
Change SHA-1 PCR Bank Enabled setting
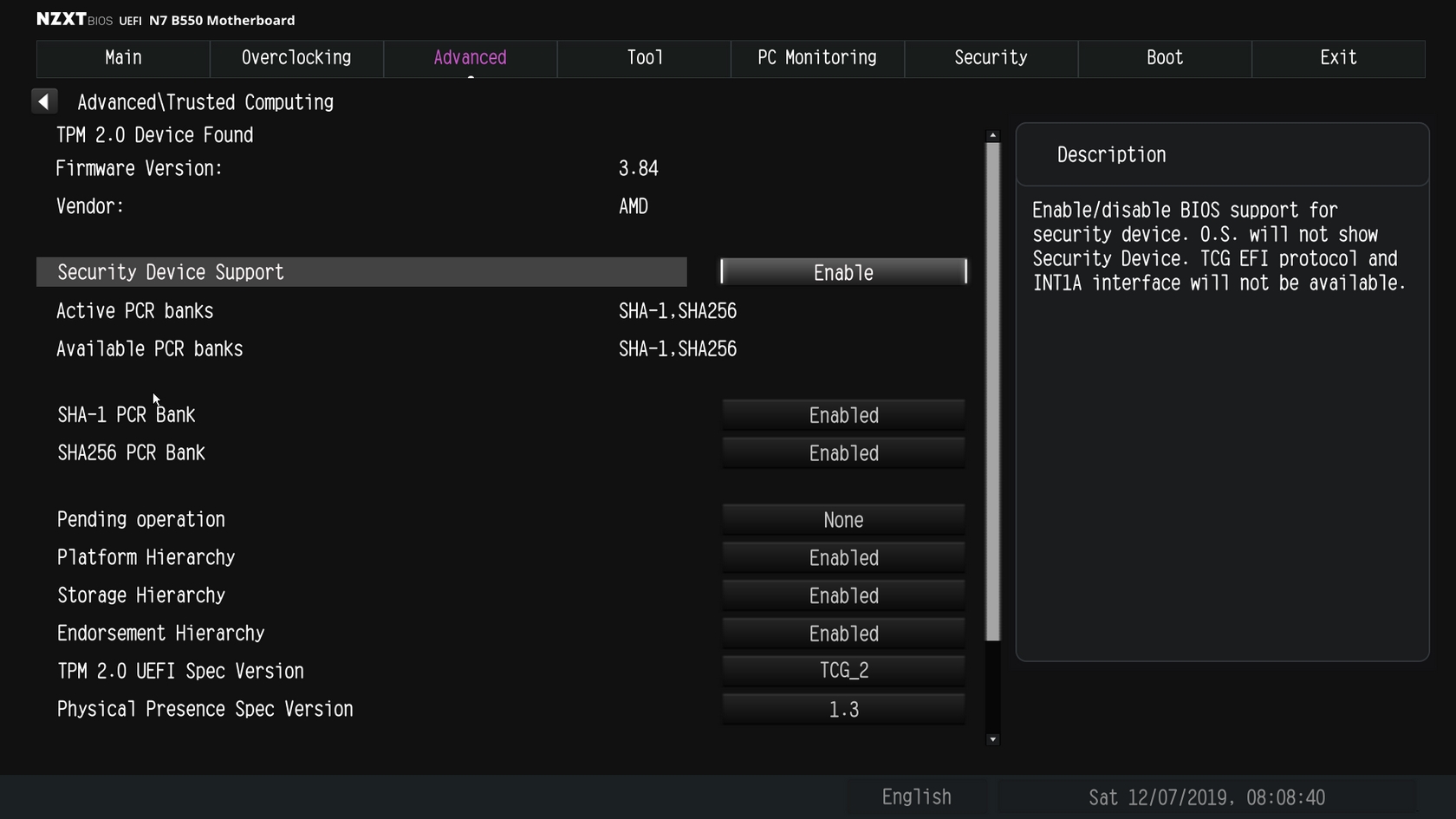(x=843, y=415)
